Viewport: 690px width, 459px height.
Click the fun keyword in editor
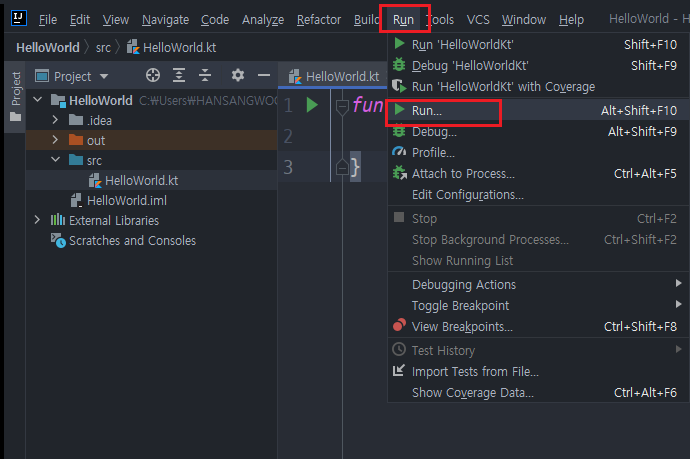(367, 105)
